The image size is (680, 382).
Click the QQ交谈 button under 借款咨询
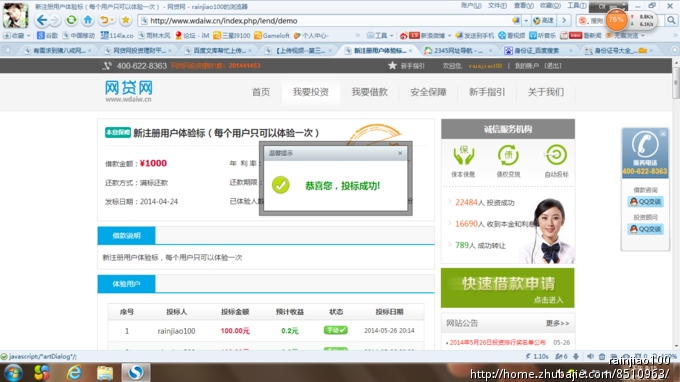645,202
